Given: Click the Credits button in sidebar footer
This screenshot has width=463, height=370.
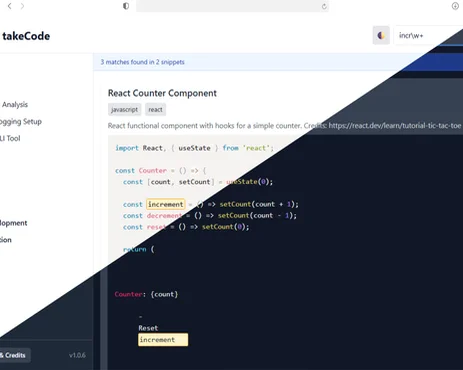Looking at the screenshot, I should (15, 355).
